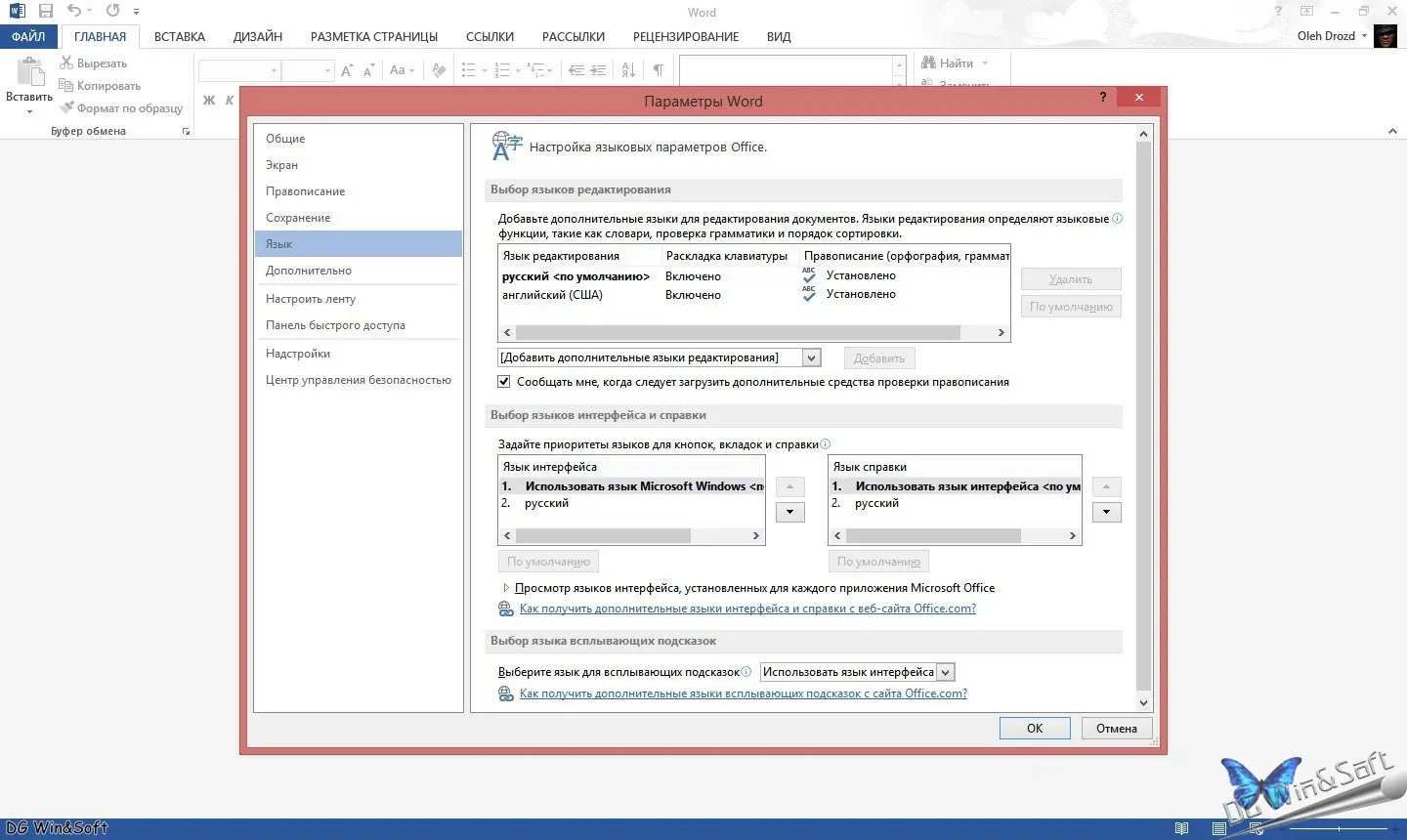
Task: Select Общие in the options sidebar
Action: point(358,139)
